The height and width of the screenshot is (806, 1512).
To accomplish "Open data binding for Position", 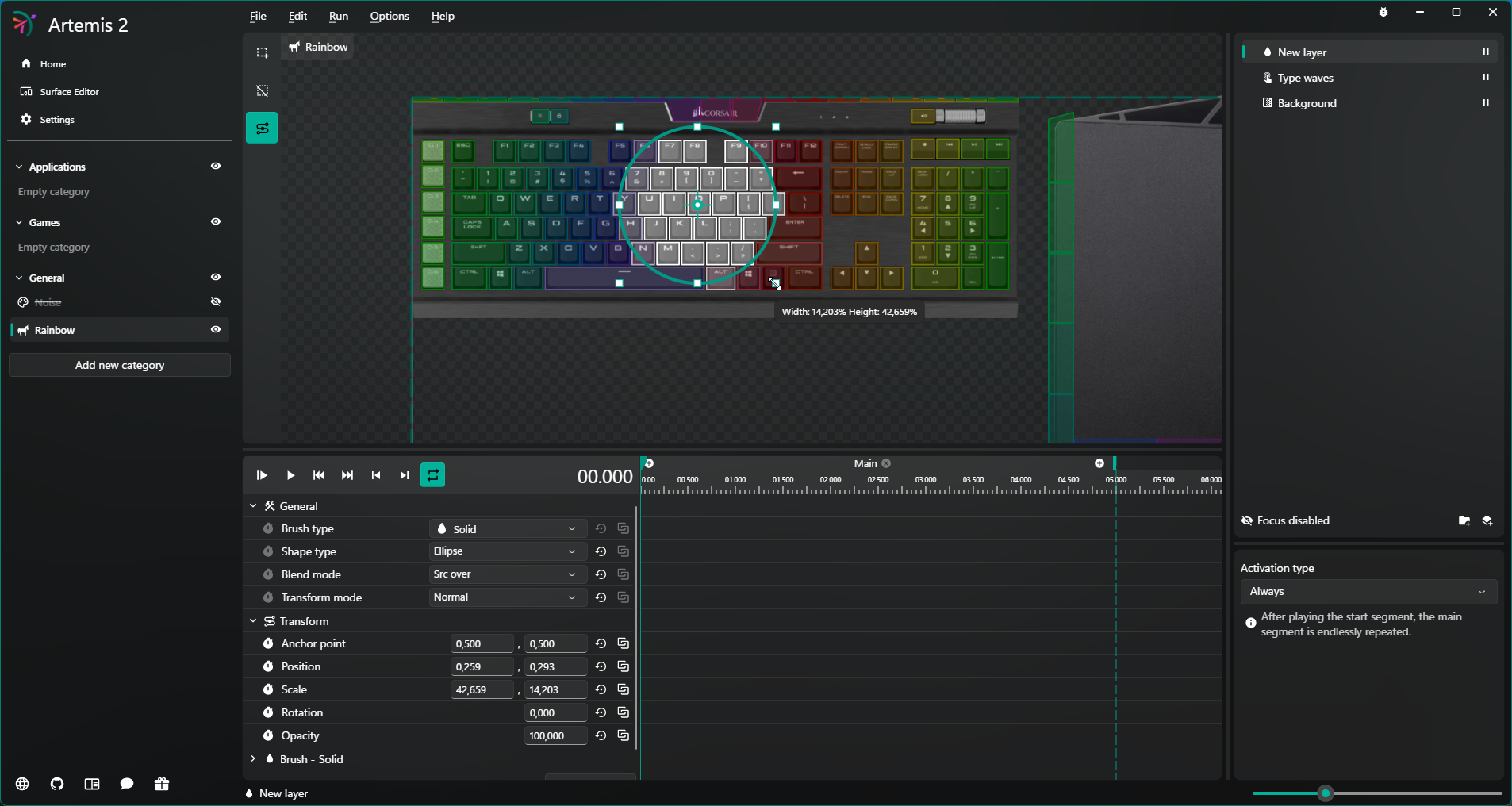I will [624, 666].
